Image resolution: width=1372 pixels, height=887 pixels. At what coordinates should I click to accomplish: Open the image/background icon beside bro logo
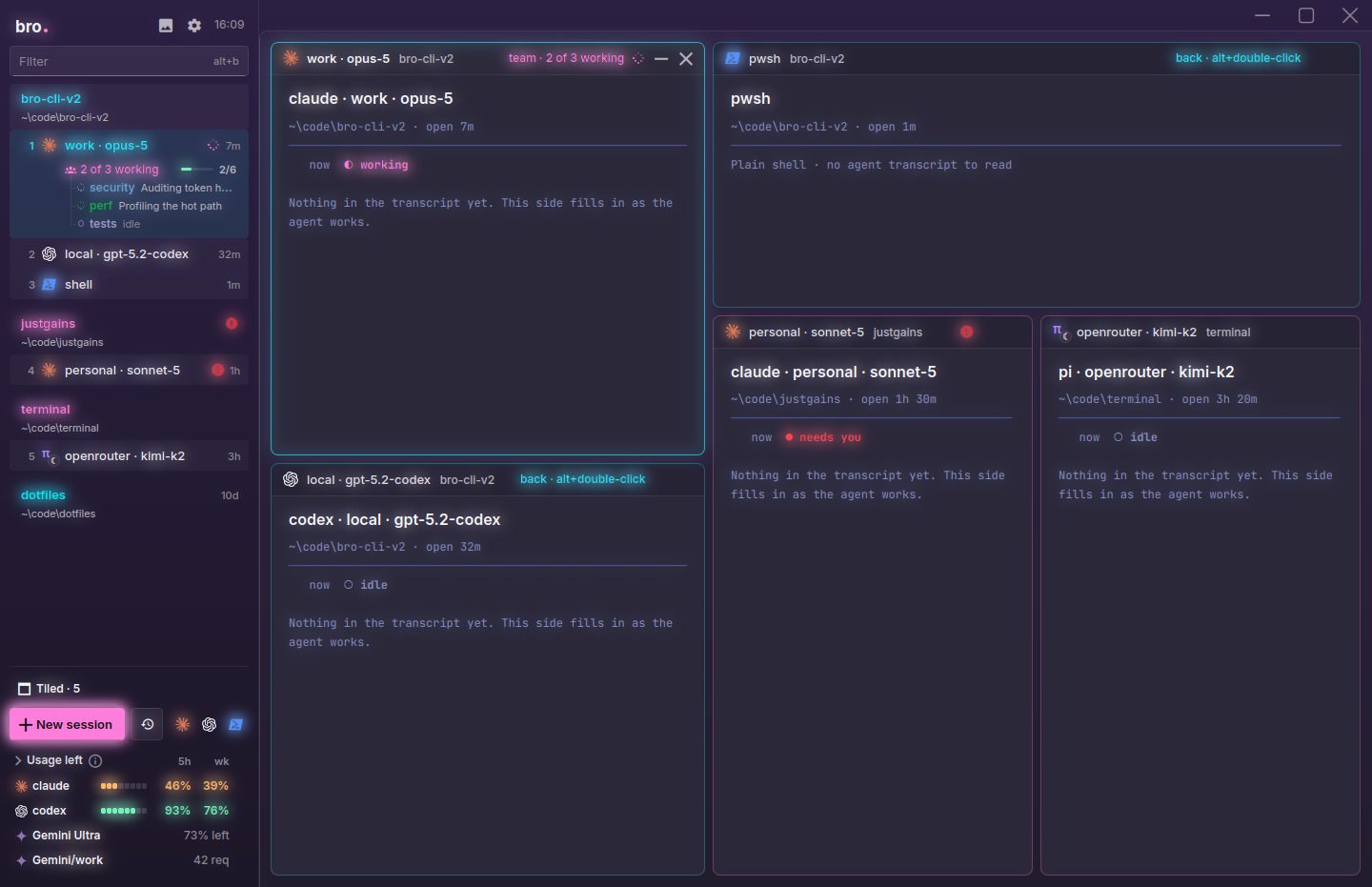[166, 26]
